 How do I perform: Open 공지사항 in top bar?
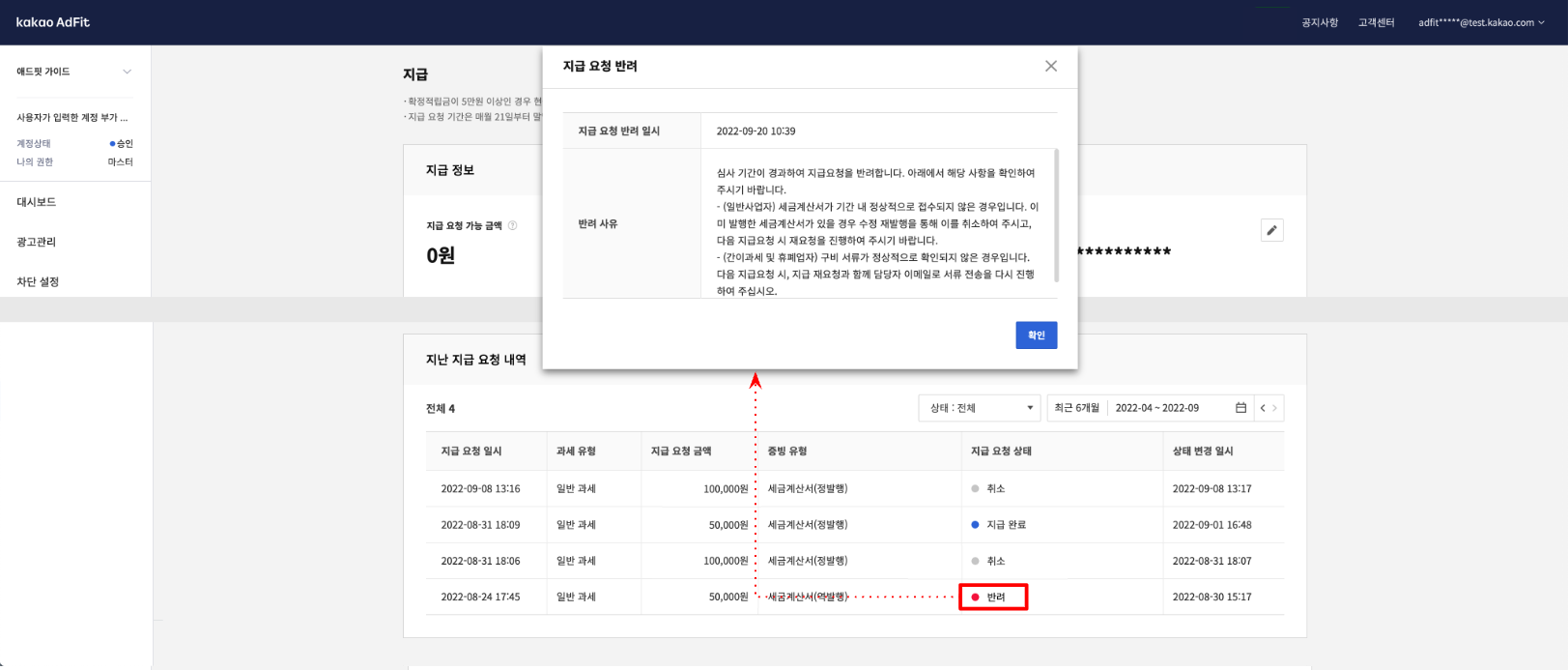point(1320,22)
